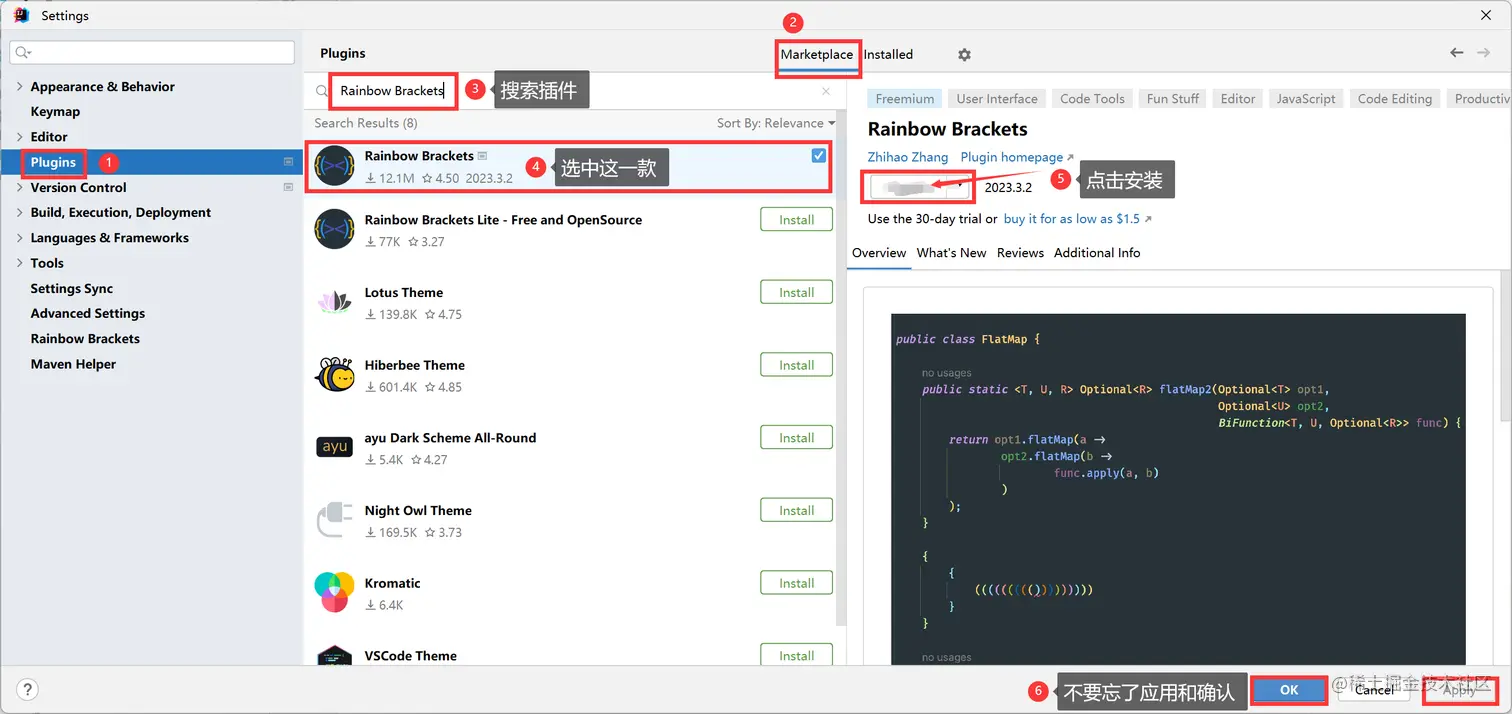Click the Rainbow Brackets plugin icon in results
The image size is (1512, 714).
click(334, 167)
